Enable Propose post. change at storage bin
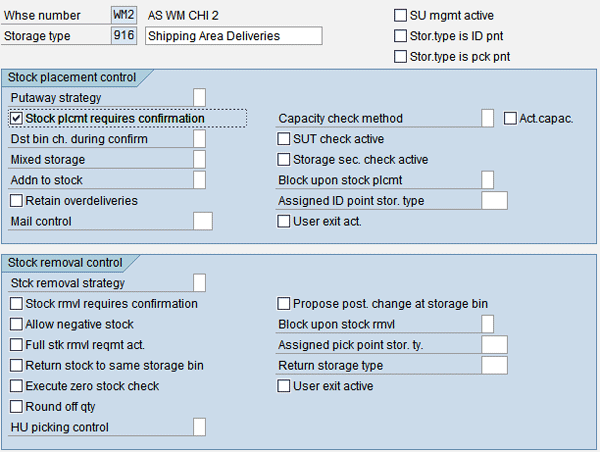600x452 pixels. (x=284, y=304)
